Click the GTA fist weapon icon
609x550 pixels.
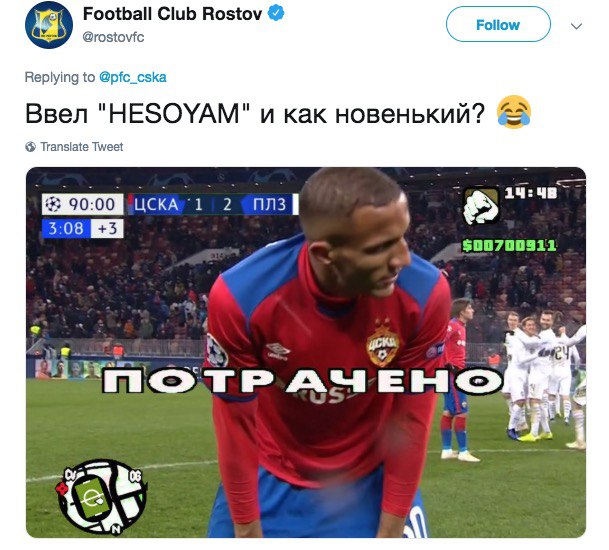482,206
